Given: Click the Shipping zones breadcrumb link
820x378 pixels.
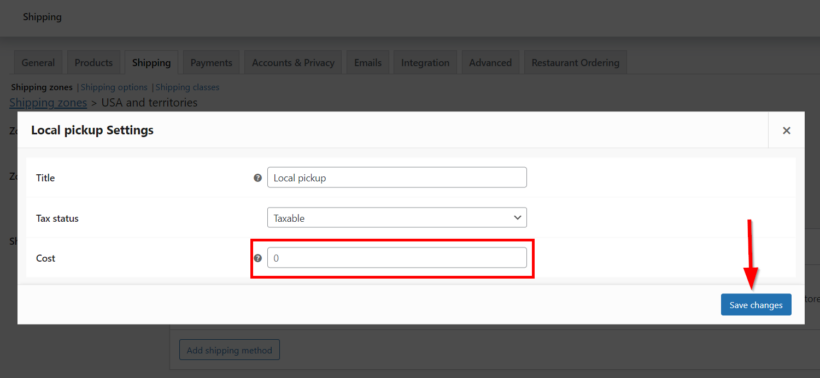Looking at the screenshot, I should point(48,102).
